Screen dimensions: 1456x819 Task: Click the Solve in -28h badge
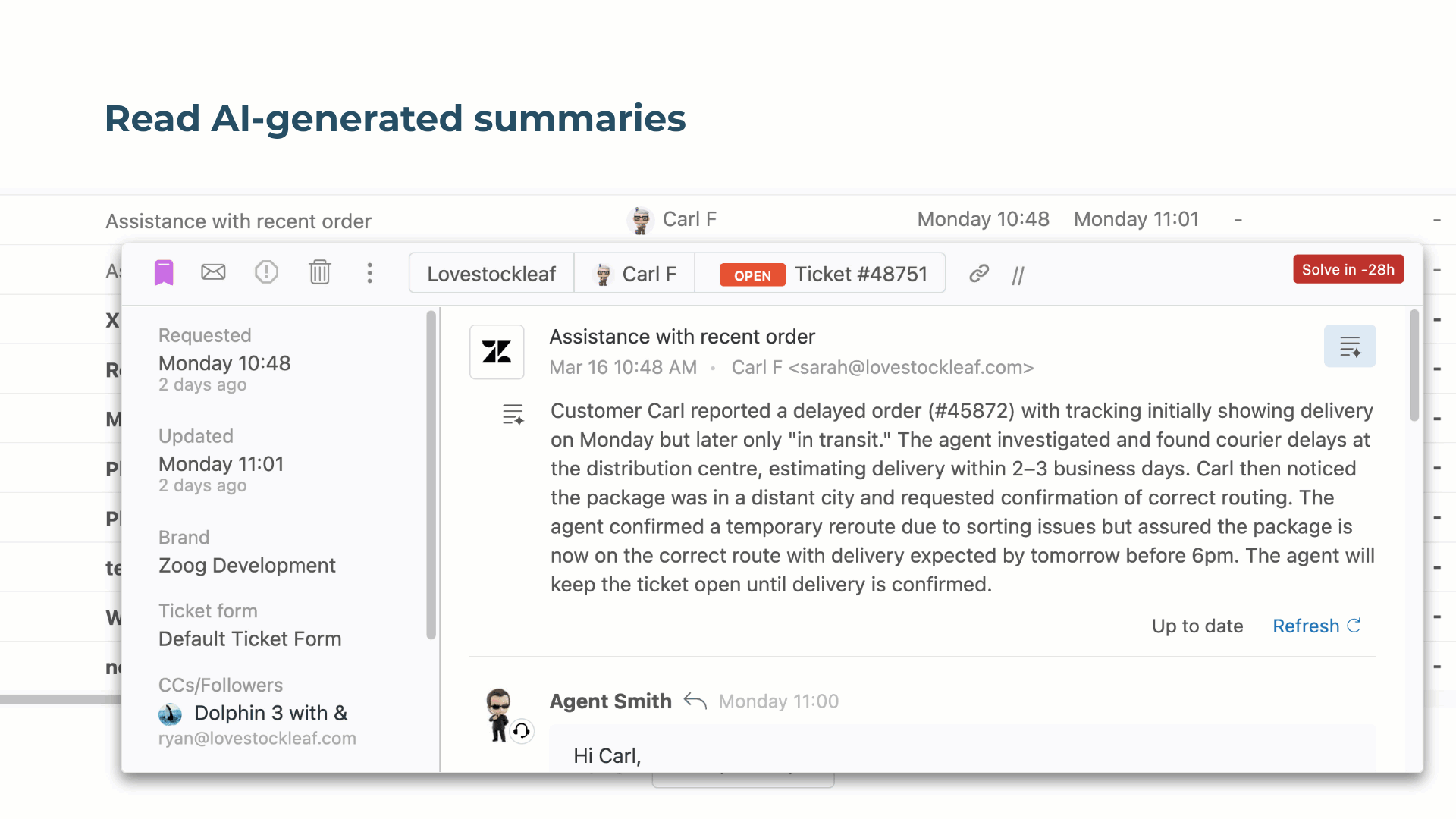[x=1348, y=269]
